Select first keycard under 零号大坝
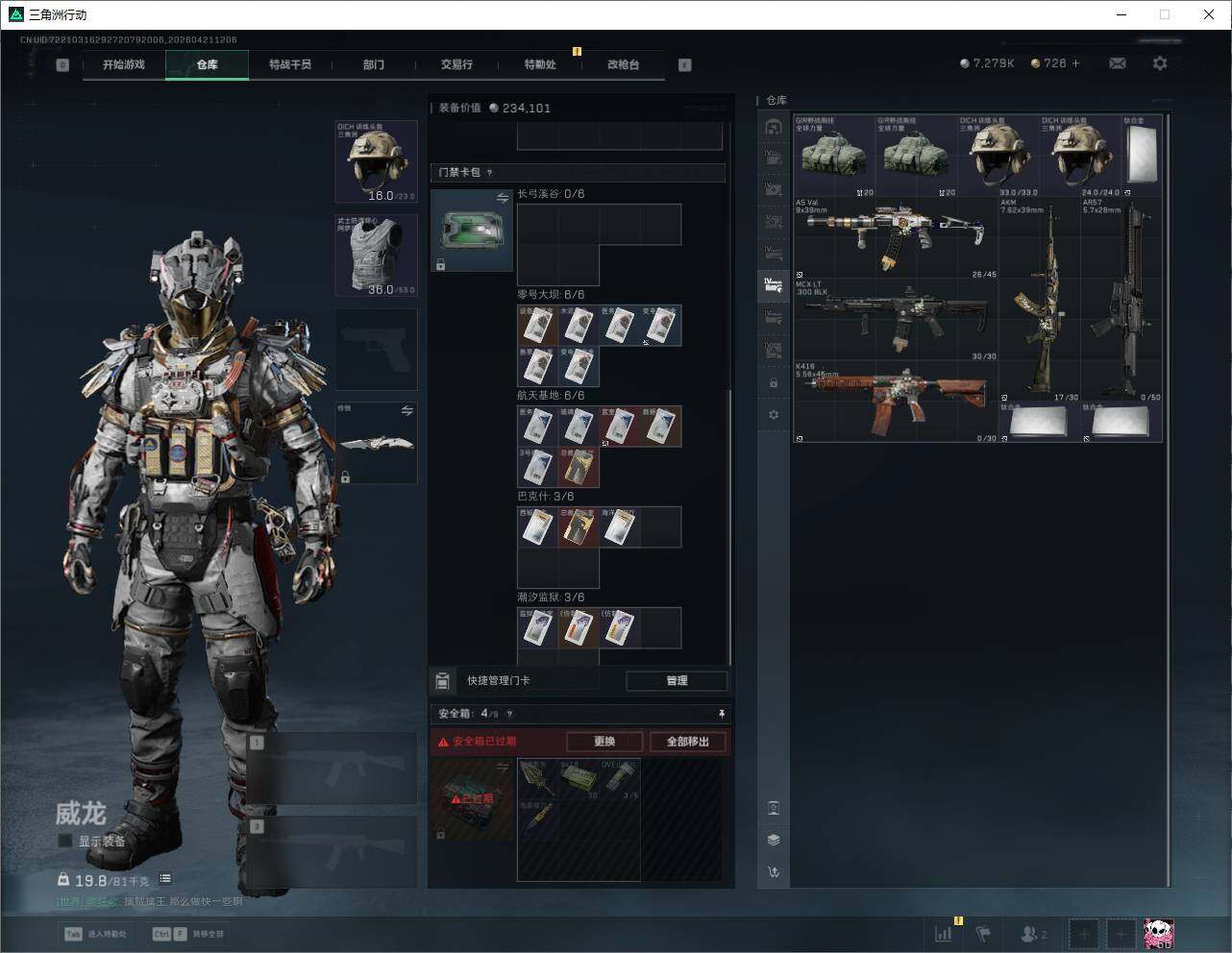The width and height of the screenshot is (1232, 953). click(537, 325)
